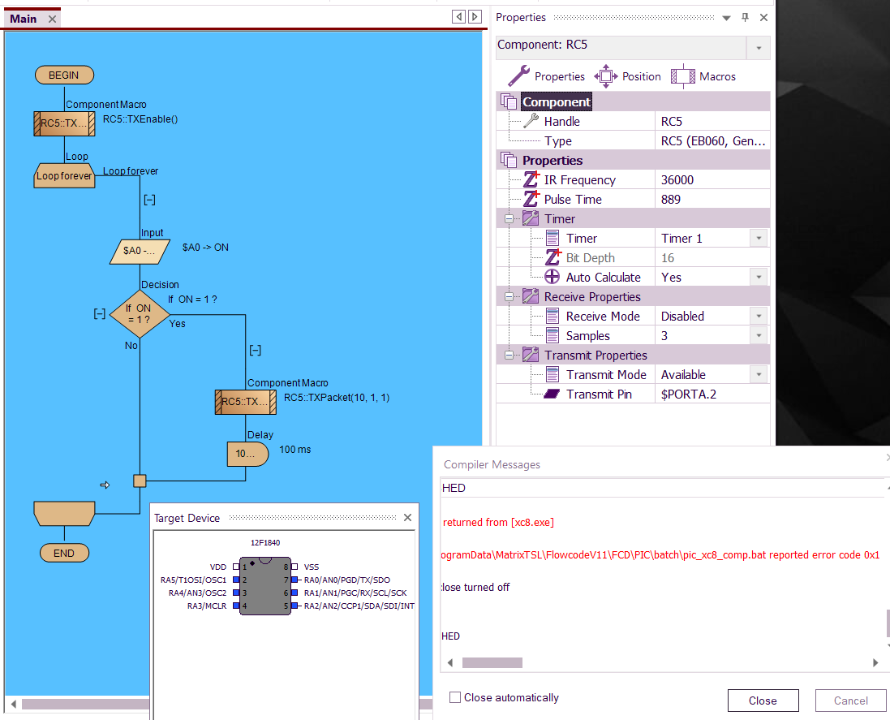890x720 pixels.
Task: Open the Transmit Mode Available dropdown
Action: coord(759,375)
